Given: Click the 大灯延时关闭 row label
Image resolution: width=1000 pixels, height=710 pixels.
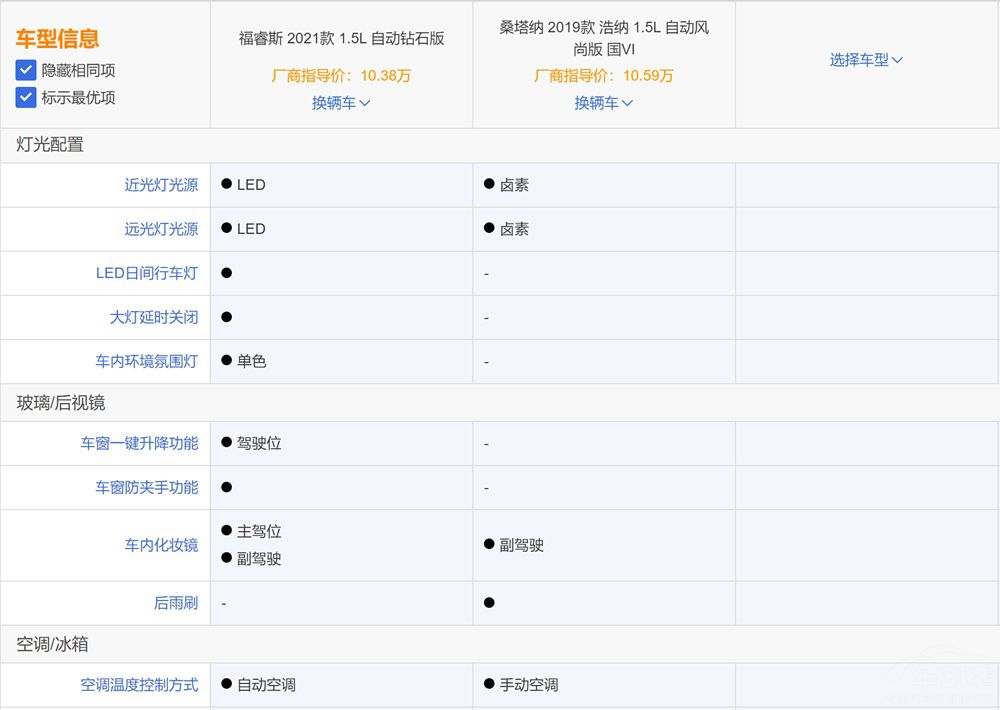Looking at the screenshot, I should coord(154,317).
